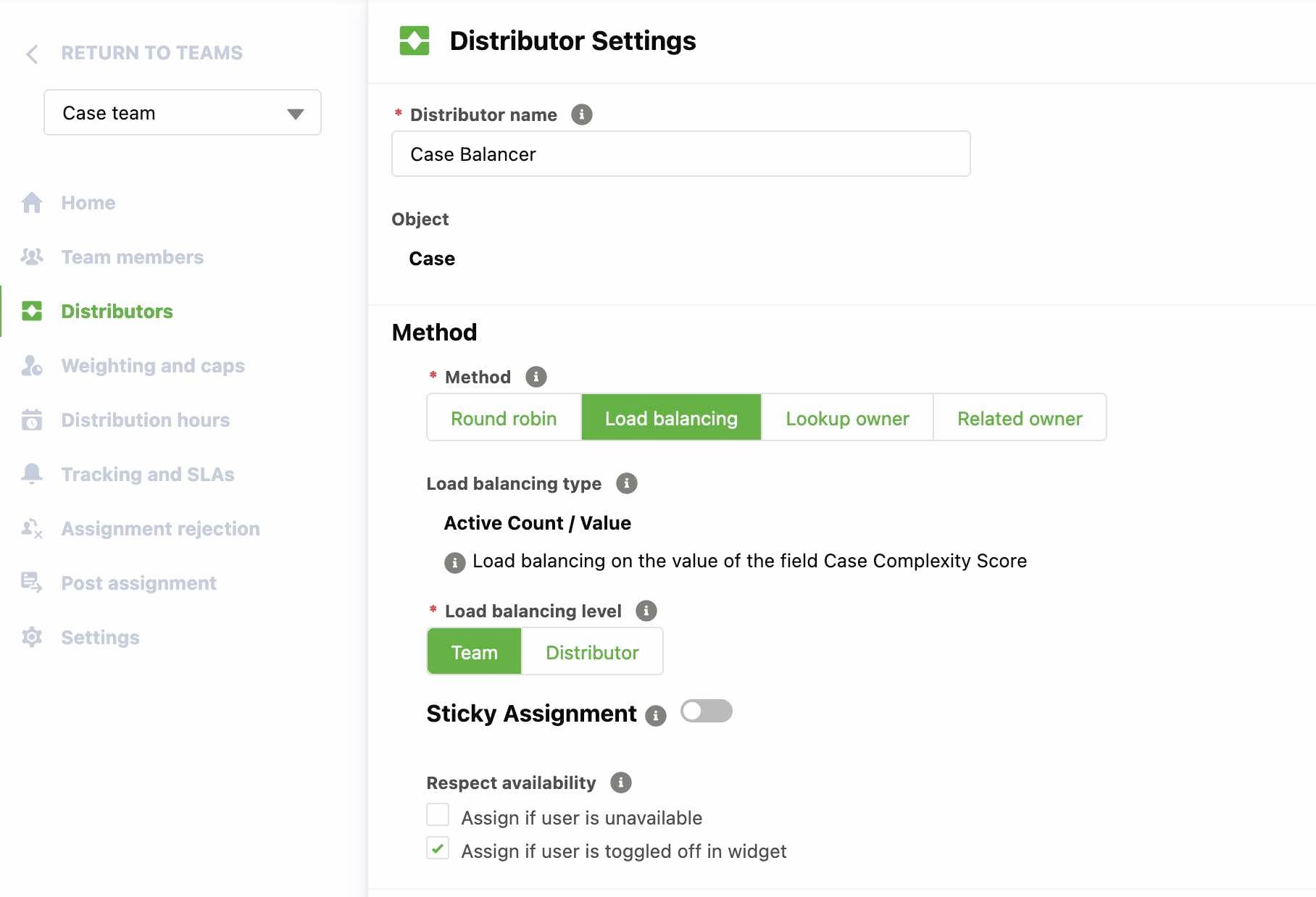The height and width of the screenshot is (897, 1316).
Task: Open the Tracking and SLAs bell icon
Action: point(33,474)
